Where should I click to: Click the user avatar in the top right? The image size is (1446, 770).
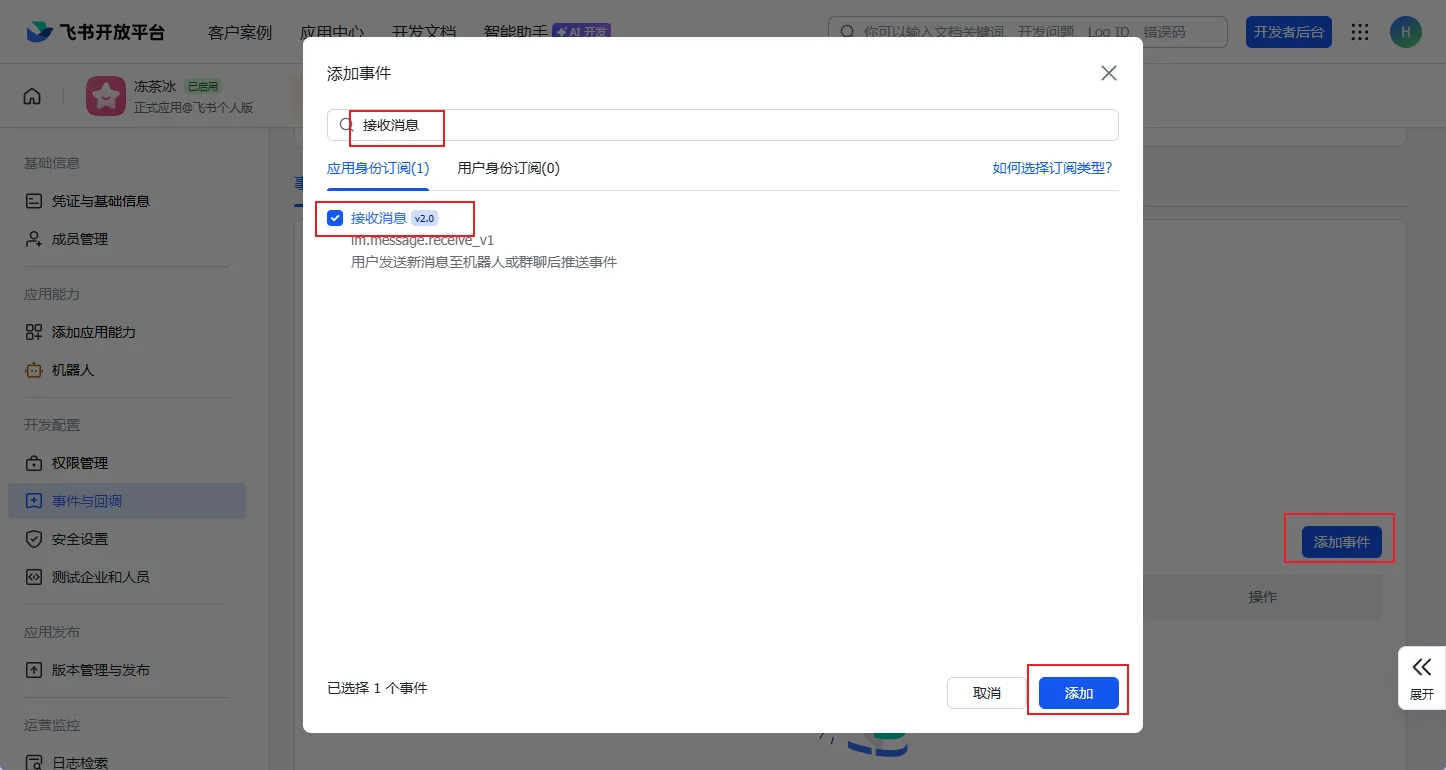tap(1405, 32)
